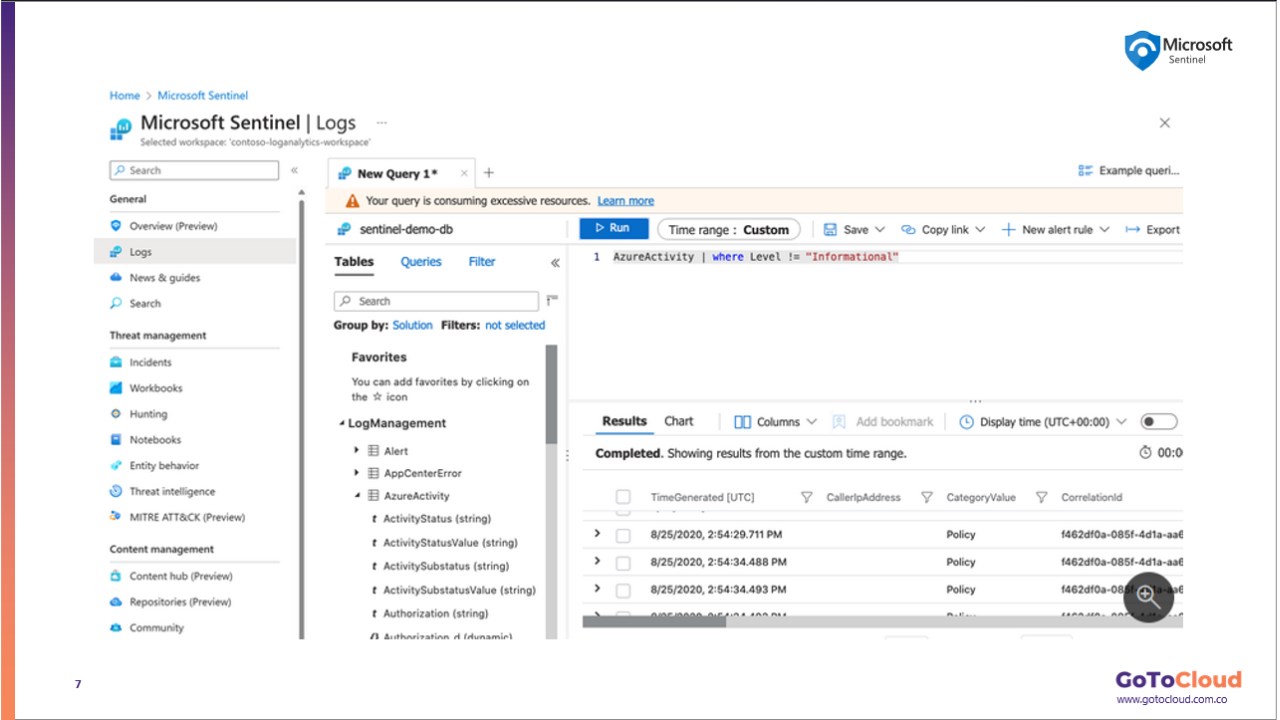Screen dimensions: 1280x720
Task: Expand the Alert table node
Action: (356, 451)
